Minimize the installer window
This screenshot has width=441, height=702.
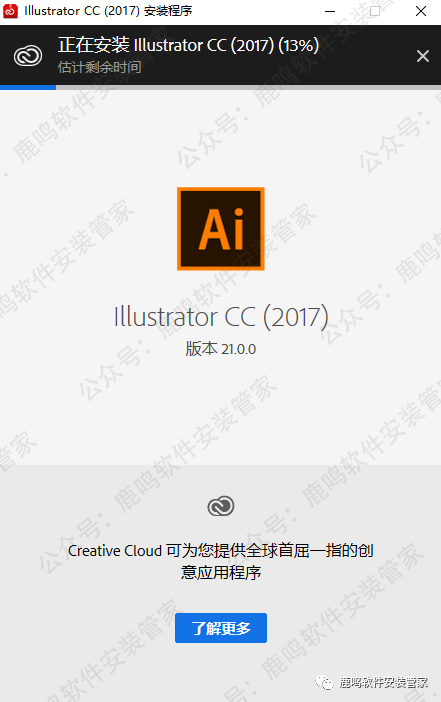click(330, 11)
